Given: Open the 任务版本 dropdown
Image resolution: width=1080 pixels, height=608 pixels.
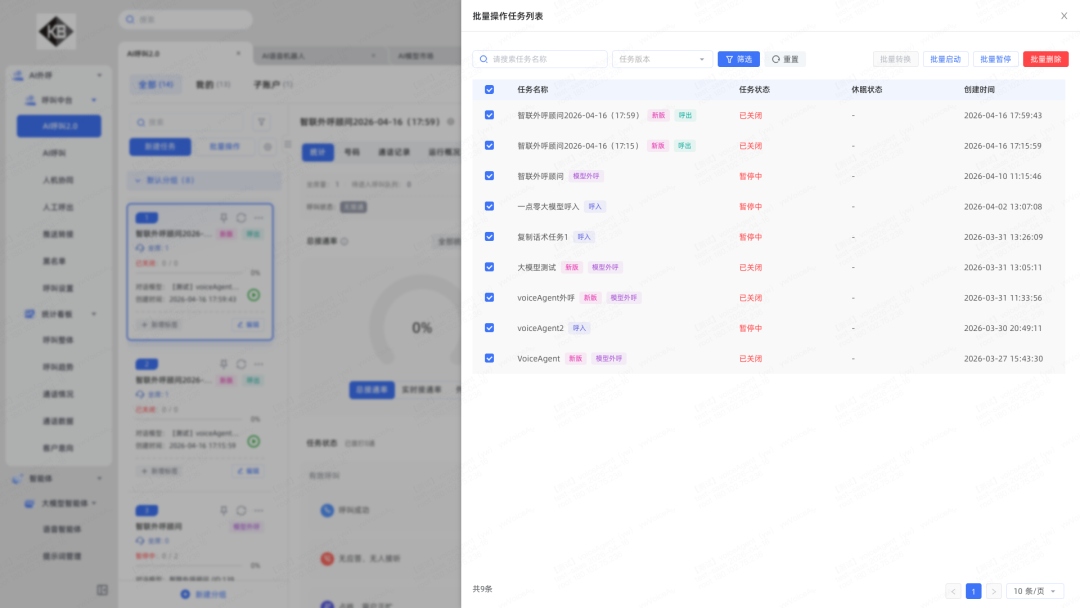Looking at the screenshot, I should point(662,59).
